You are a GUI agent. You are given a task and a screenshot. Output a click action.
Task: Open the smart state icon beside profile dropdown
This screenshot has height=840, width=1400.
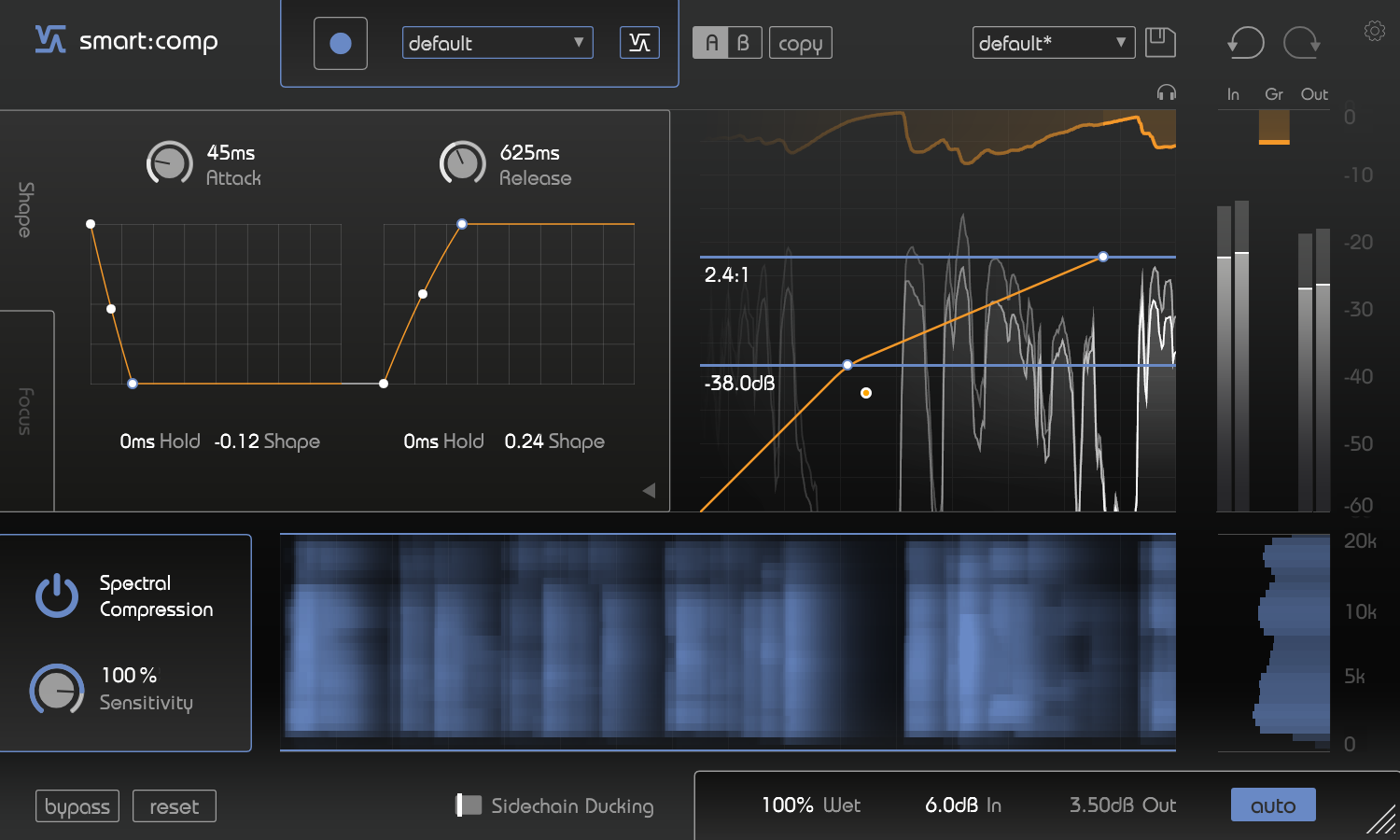(639, 42)
